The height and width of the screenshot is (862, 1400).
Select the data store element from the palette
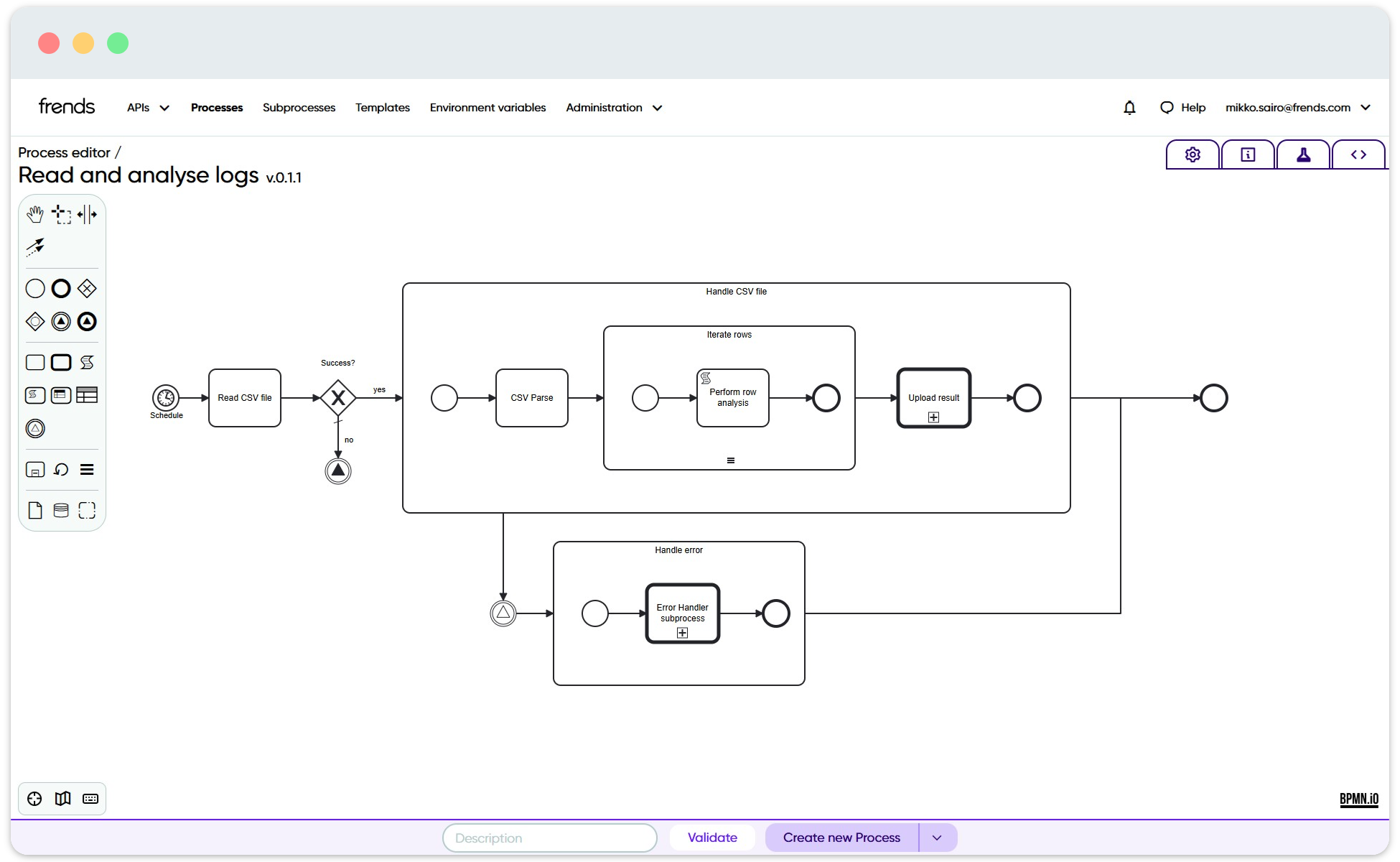pyautogui.click(x=61, y=511)
